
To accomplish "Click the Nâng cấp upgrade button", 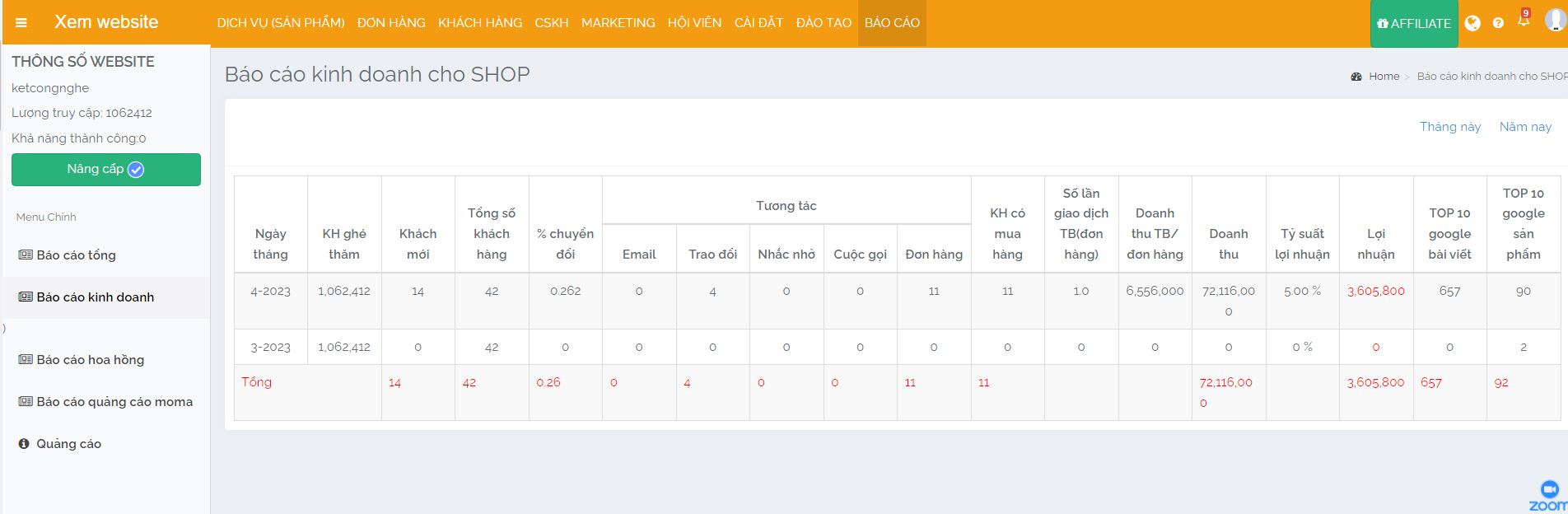I will pos(105,170).
